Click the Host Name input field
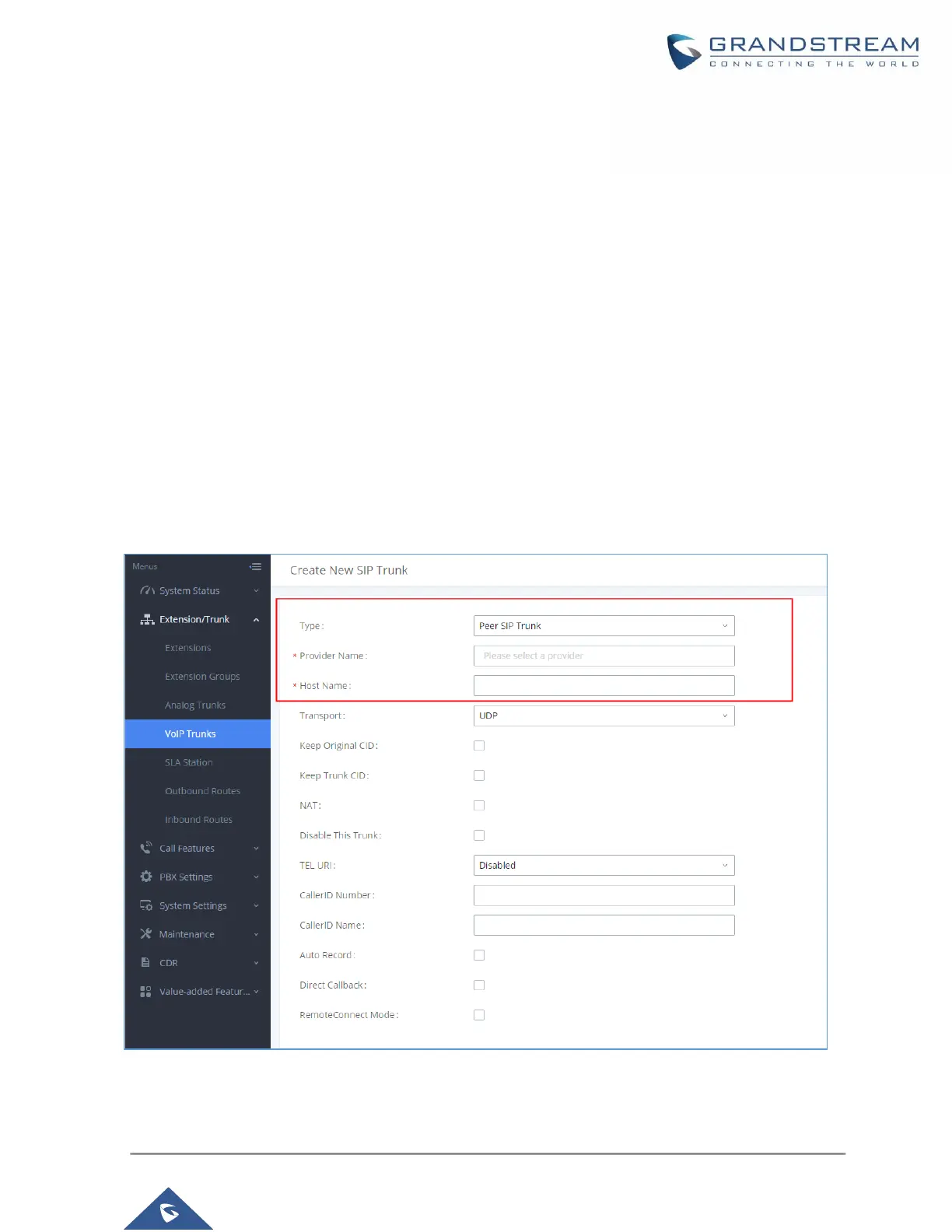 (x=604, y=686)
